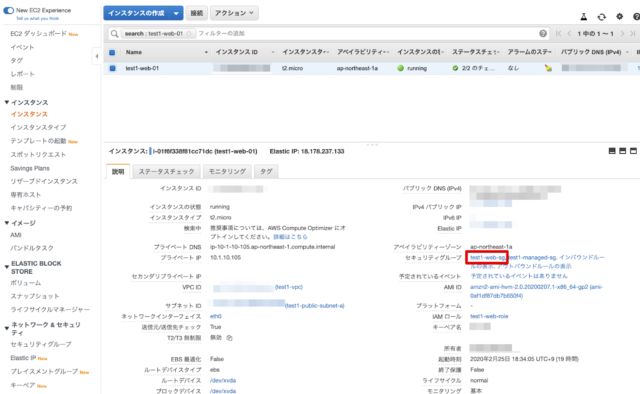Collapse the インスタンス sidebar section
640x394 pixels.
(7, 102)
